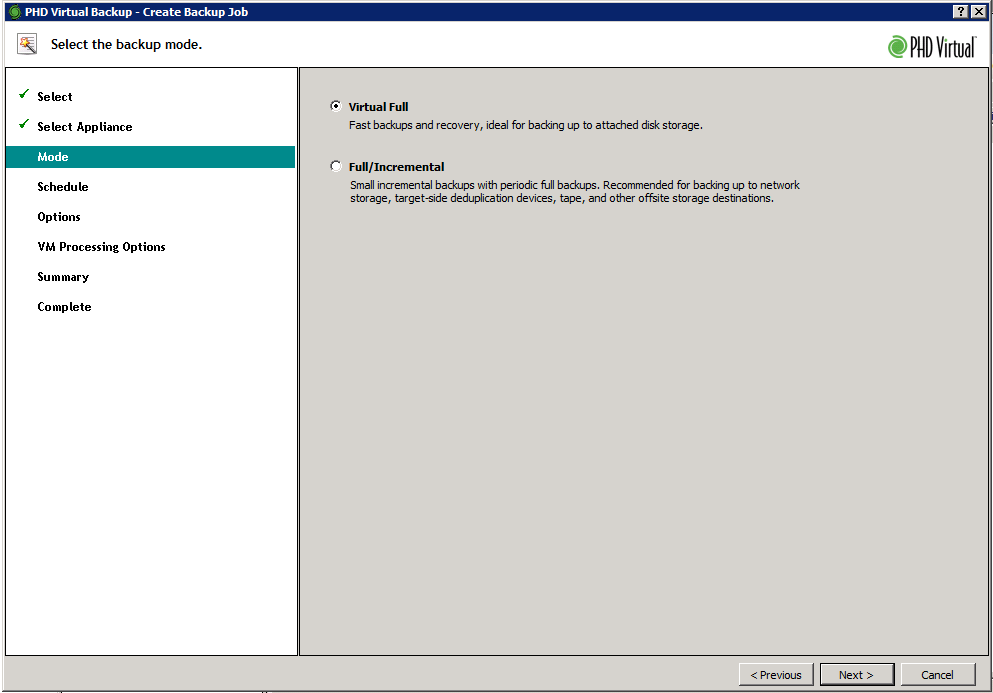This screenshot has height=693, width=993.
Task: Go to the Complete step
Action: point(64,307)
